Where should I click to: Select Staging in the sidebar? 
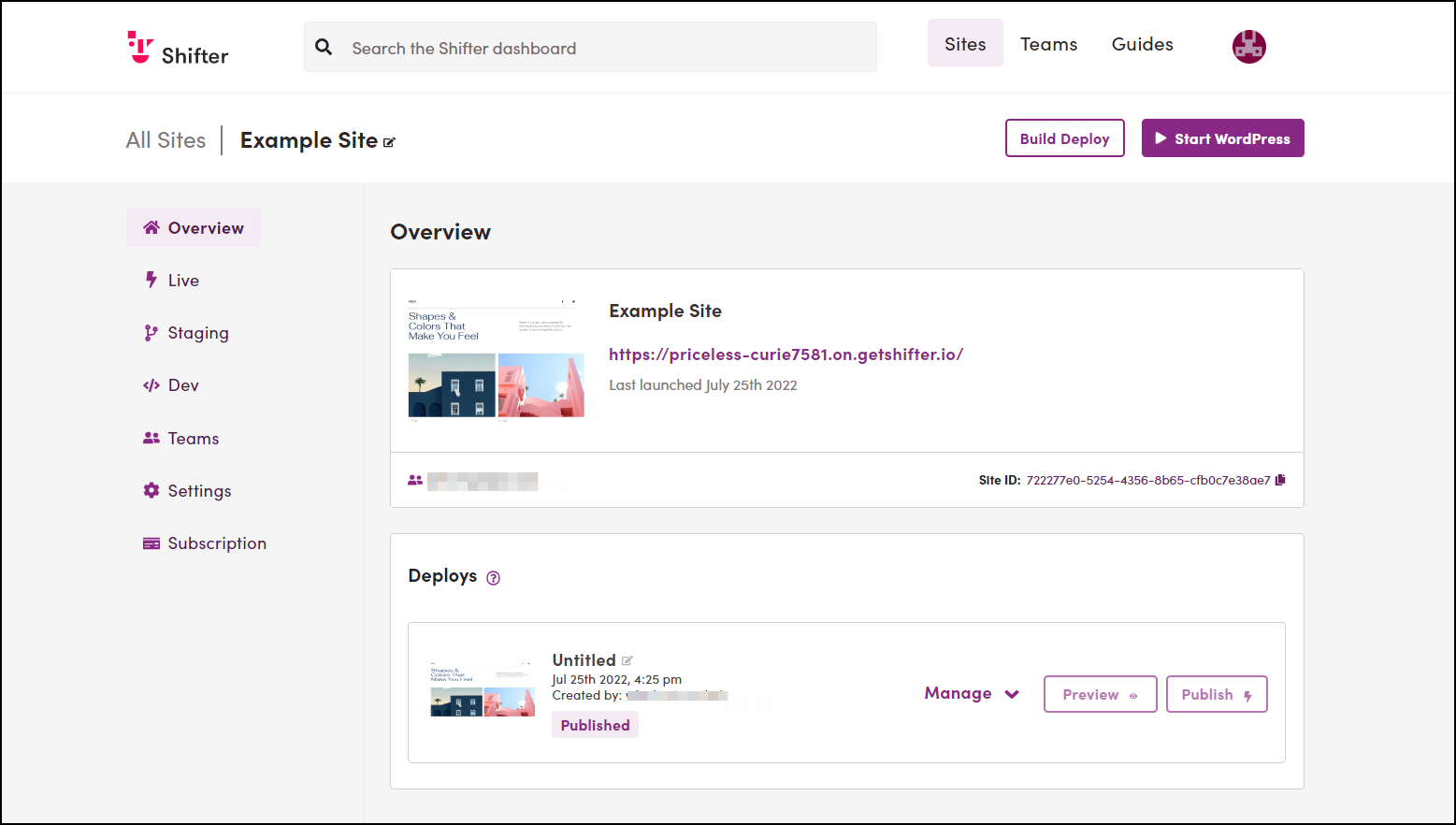click(x=186, y=333)
